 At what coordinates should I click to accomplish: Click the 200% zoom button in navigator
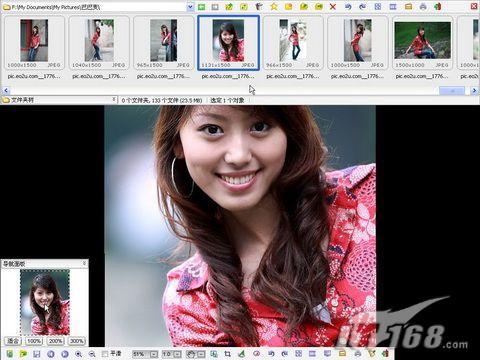[55, 341]
